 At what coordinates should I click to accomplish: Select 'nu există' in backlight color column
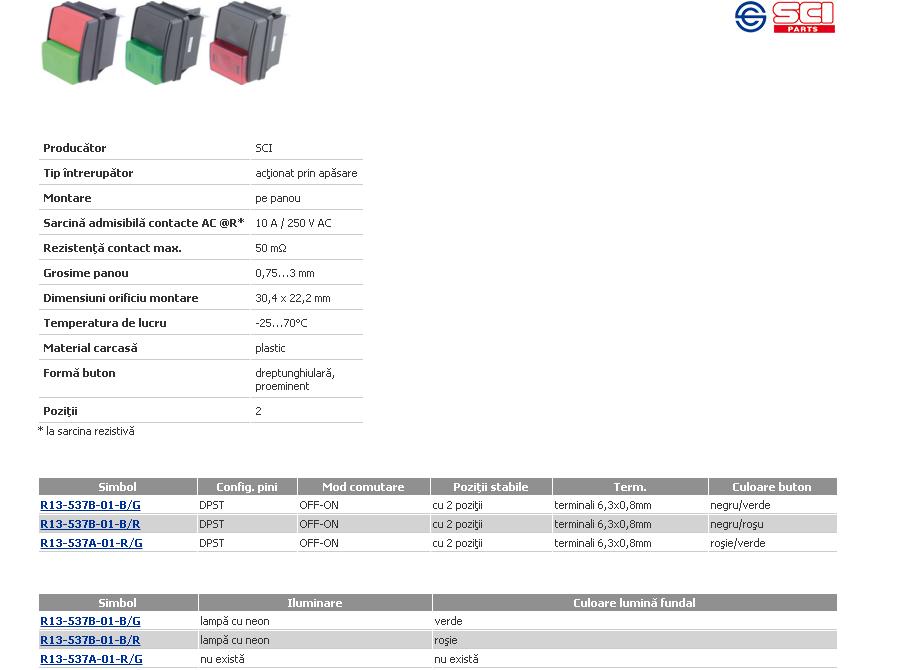coord(456,659)
